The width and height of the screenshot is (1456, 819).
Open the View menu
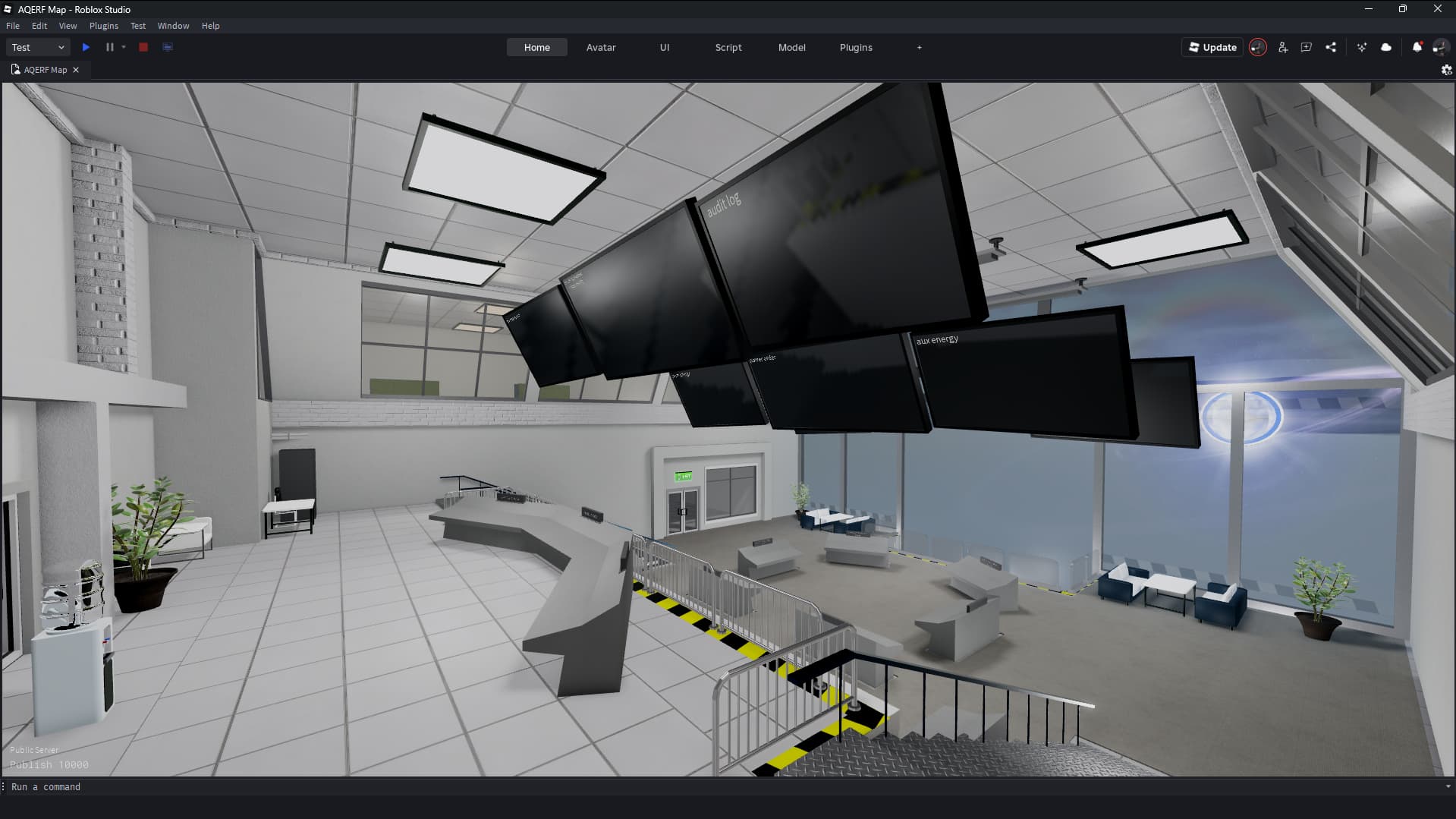click(68, 26)
